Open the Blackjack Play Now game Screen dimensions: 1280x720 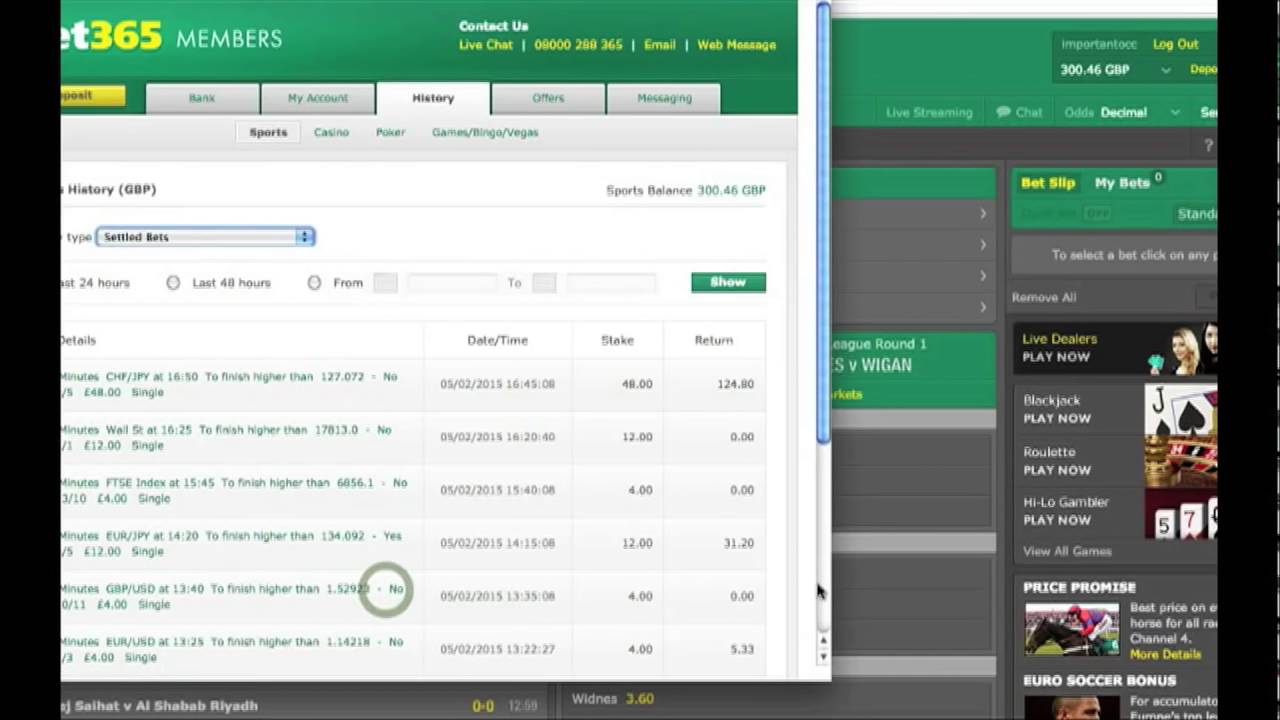1115,408
